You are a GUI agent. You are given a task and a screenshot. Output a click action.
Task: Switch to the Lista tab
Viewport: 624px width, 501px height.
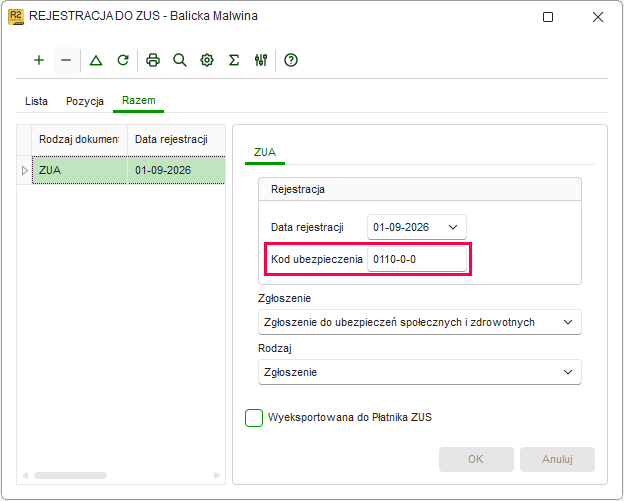click(x=36, y=101)
